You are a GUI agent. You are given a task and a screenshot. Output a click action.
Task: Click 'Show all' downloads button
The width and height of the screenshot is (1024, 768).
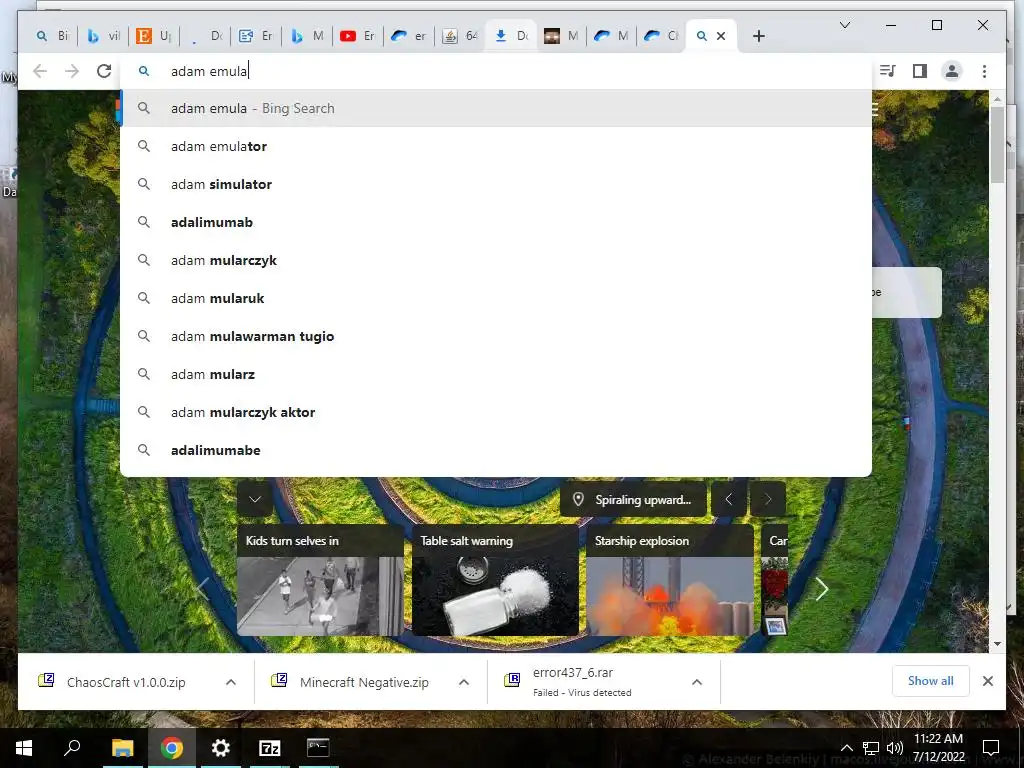931,681
